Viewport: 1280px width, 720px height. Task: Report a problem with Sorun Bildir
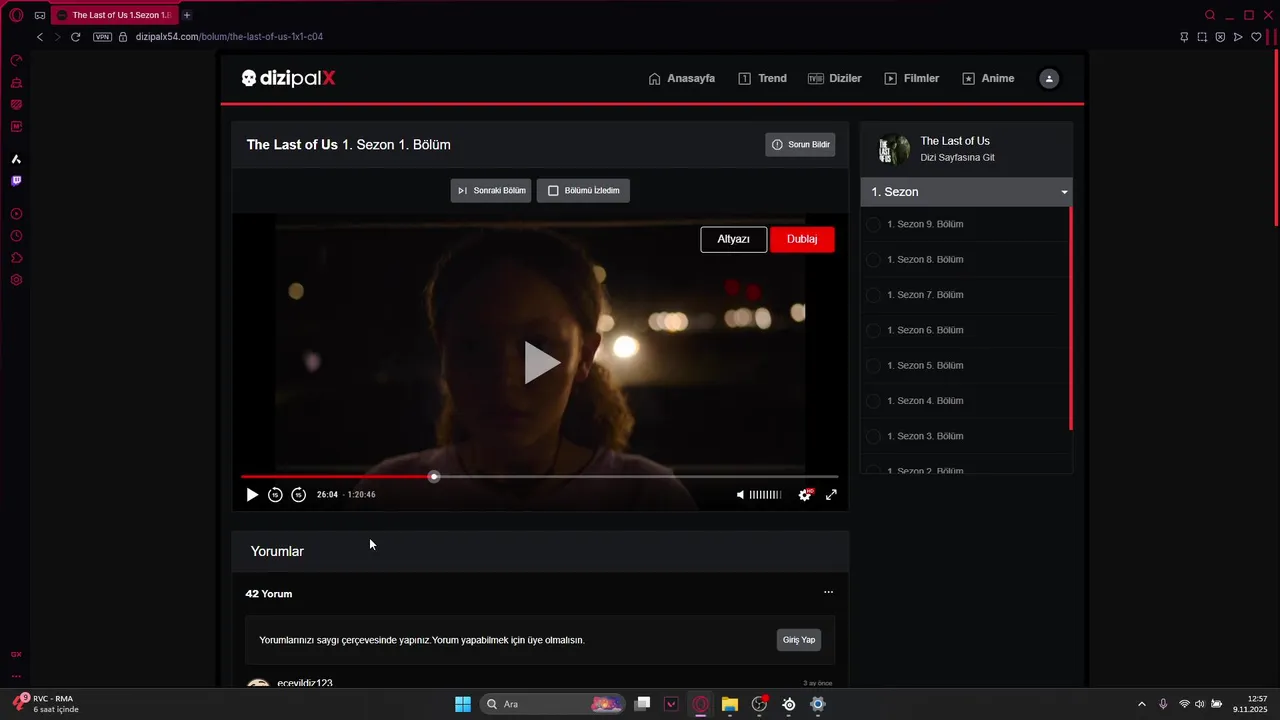coord(800,145)
